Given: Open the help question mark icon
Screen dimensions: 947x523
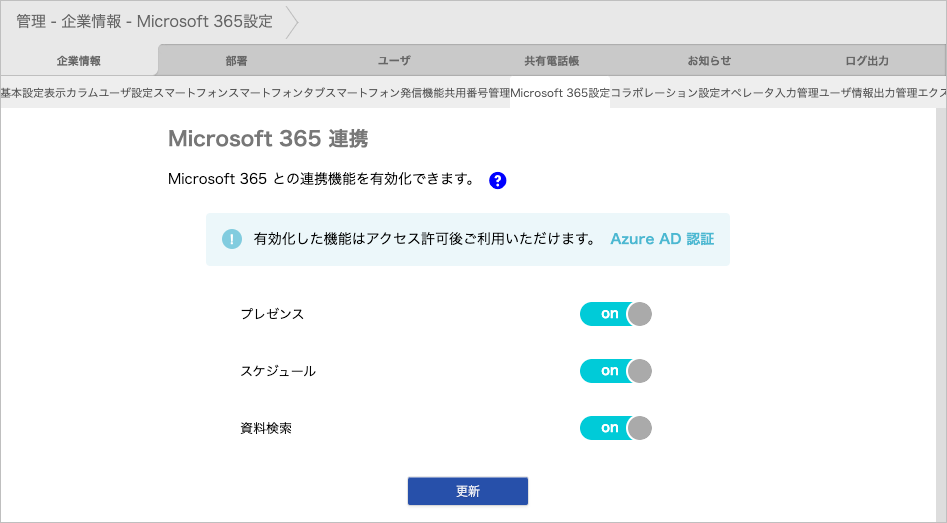Looking at the screenshot, I should (x=497, y=180).
